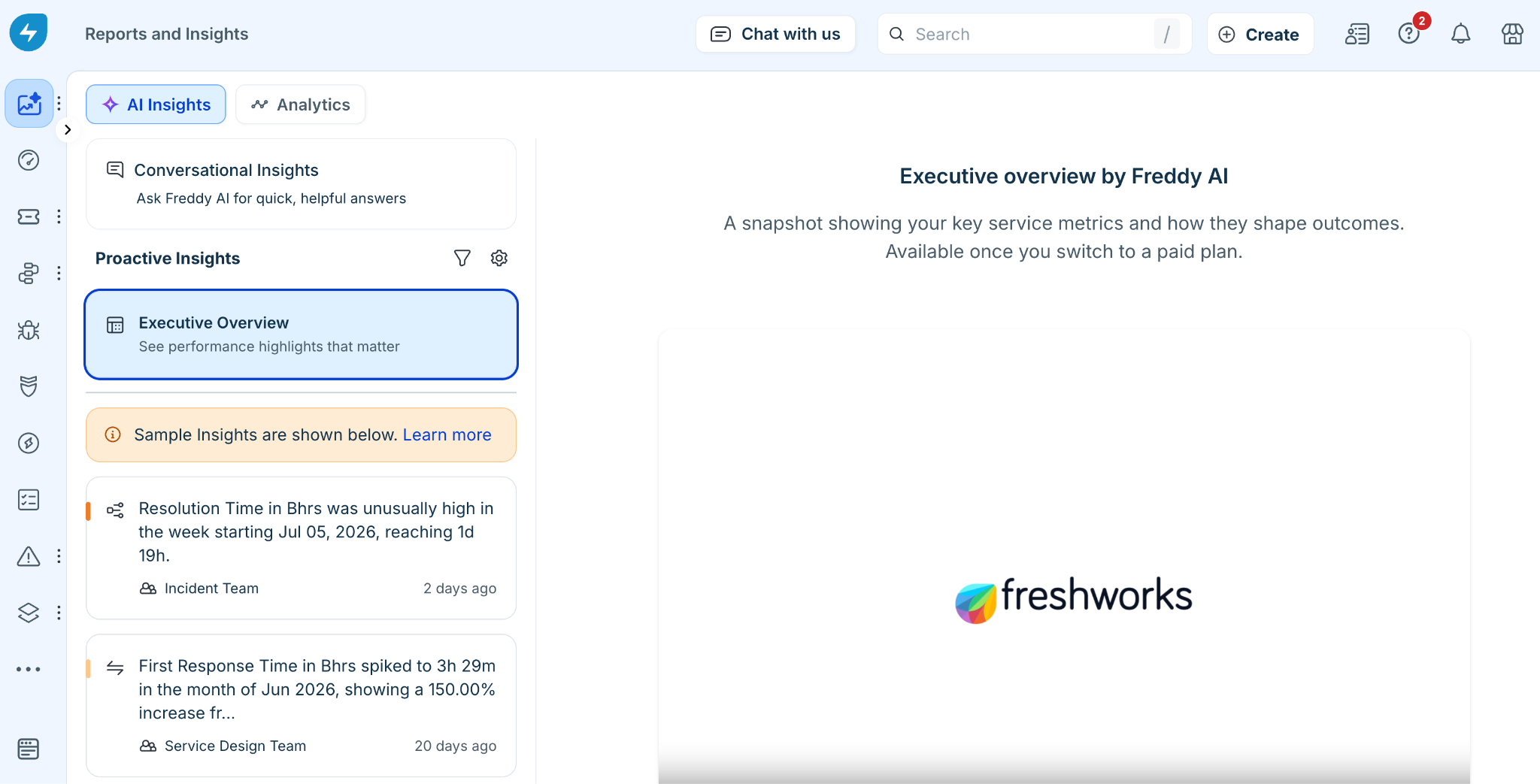Open the Dashboard gauge icon in the sidebar
Image resolution: width=1540 pixels, height=784 pixels.
coord(29,160)
